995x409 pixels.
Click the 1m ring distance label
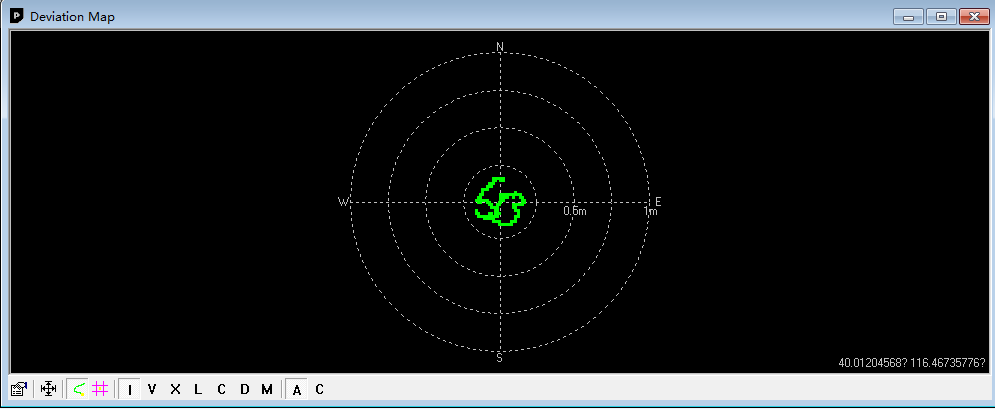[x=650, y=211]
